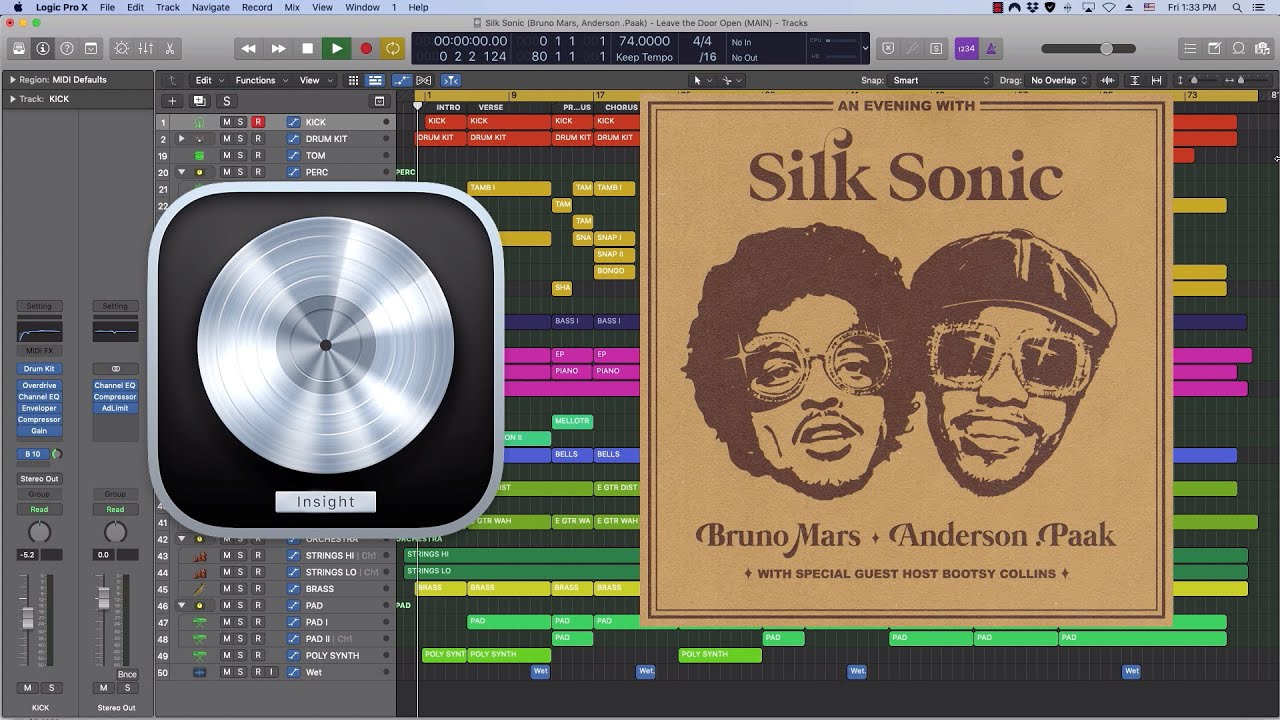
Task: Toggle Show Automation button
Action: (x=401, y=80)
